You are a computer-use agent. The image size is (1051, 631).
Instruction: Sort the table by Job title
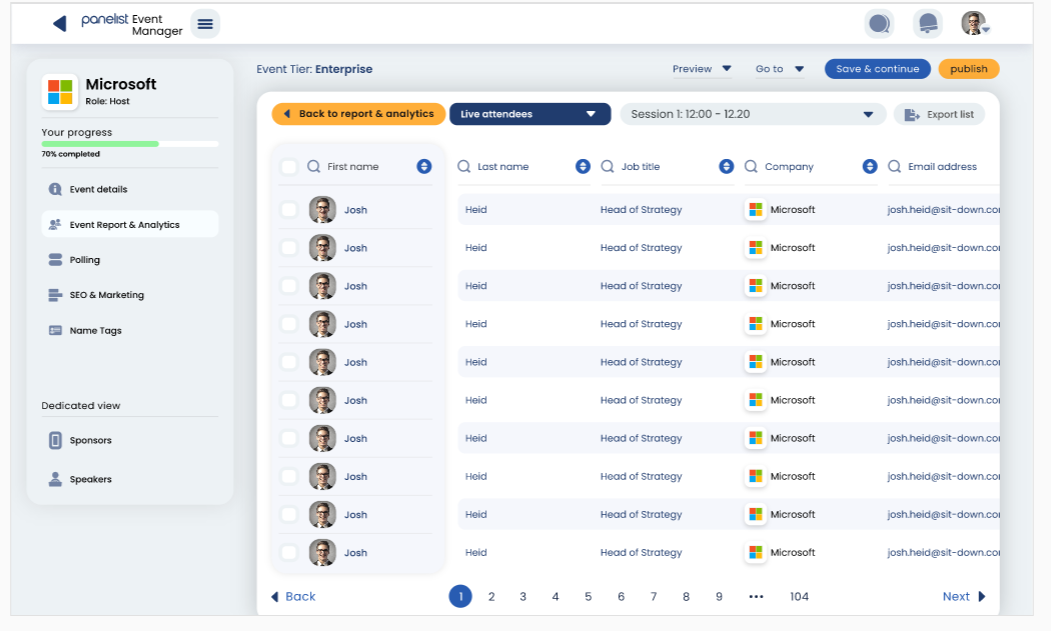point(726,166)
